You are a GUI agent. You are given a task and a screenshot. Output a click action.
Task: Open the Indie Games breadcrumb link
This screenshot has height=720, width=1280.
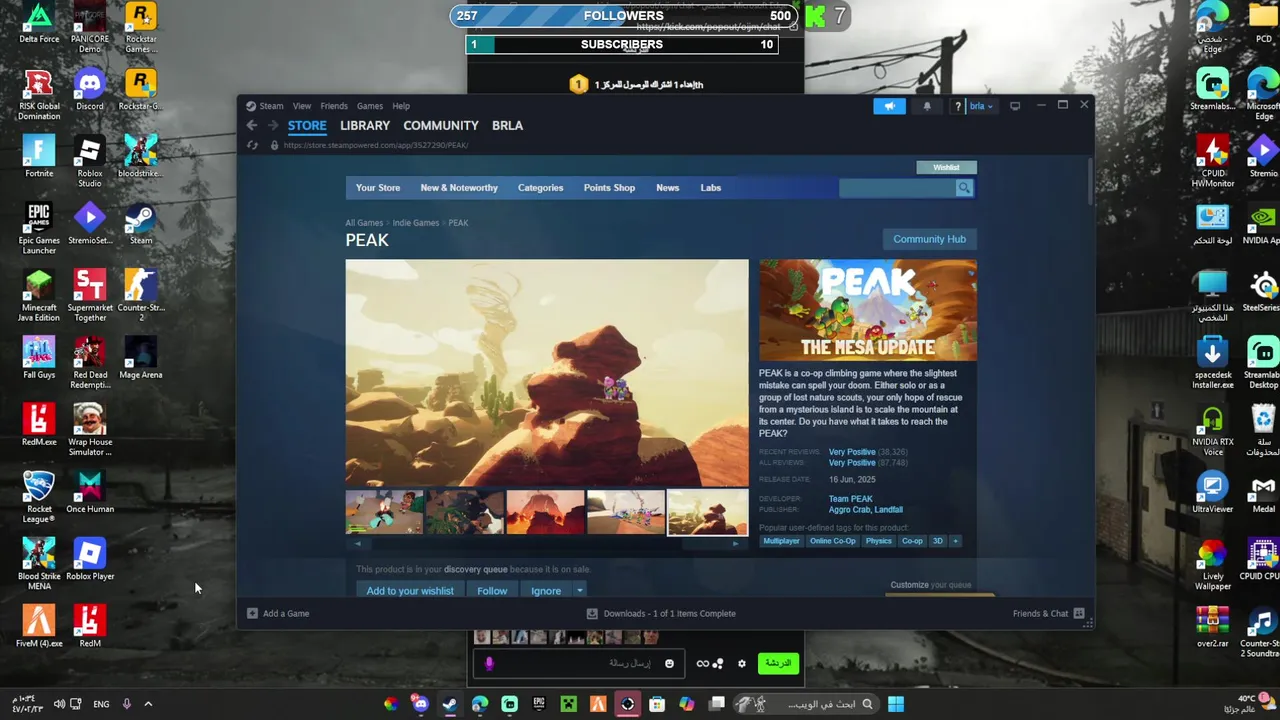point(416,223)
